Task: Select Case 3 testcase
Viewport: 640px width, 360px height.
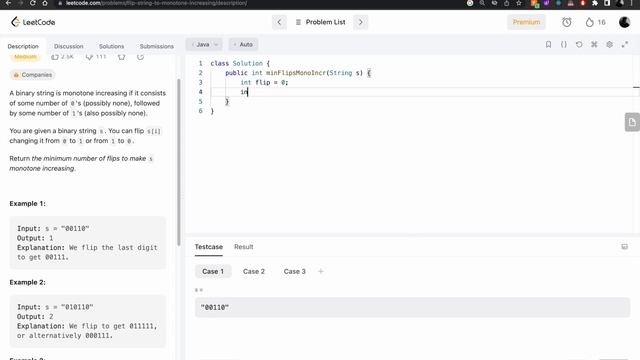Action: [x=295, y=271]
